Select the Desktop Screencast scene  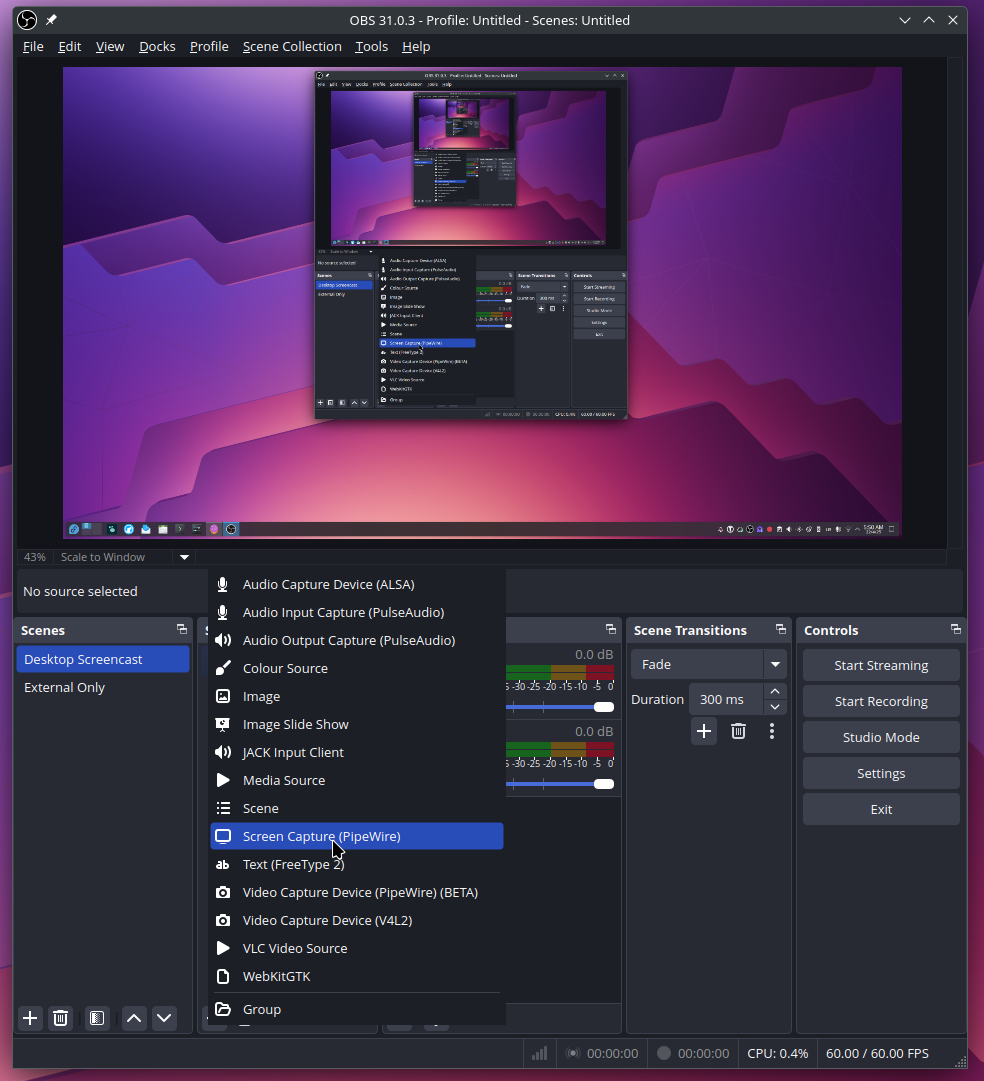(x=103, y=659)
